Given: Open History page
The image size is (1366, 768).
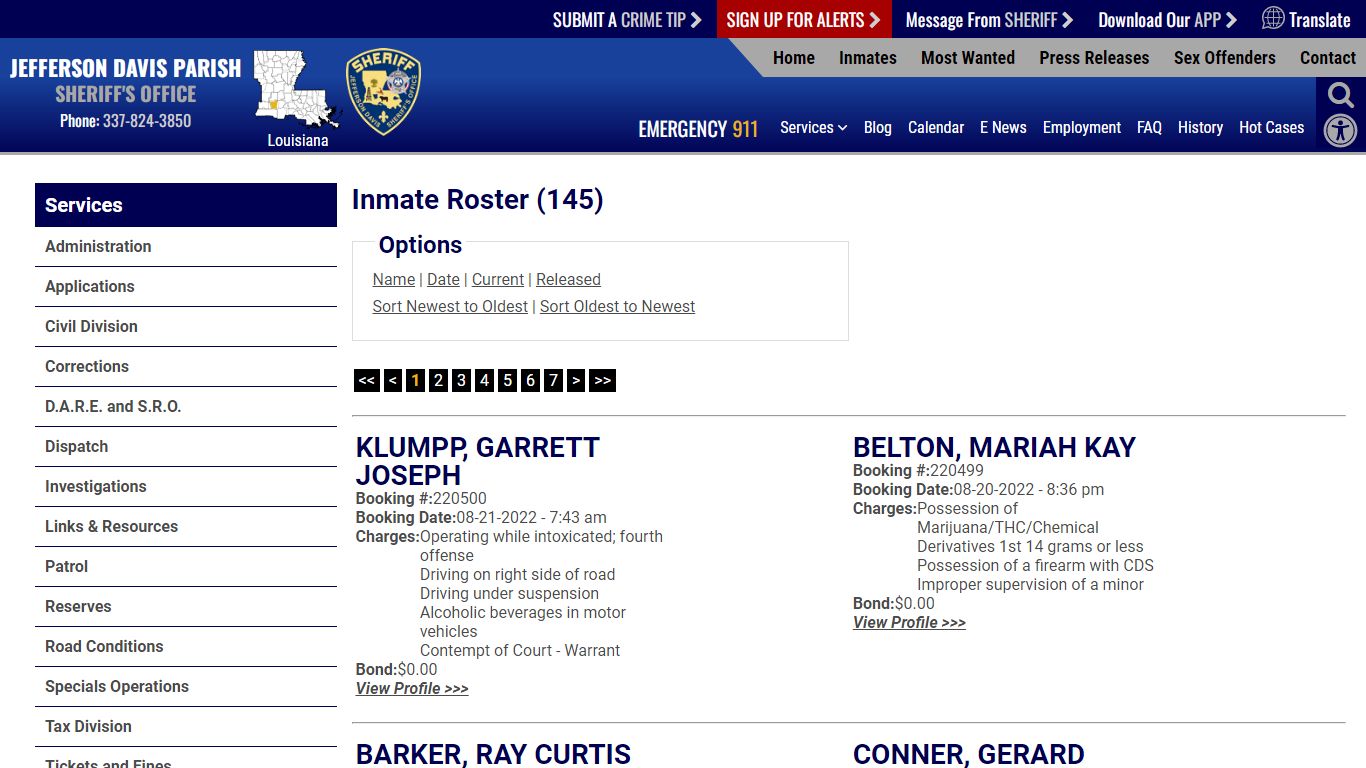Looking at the screenshot, I should [1200, 127].
